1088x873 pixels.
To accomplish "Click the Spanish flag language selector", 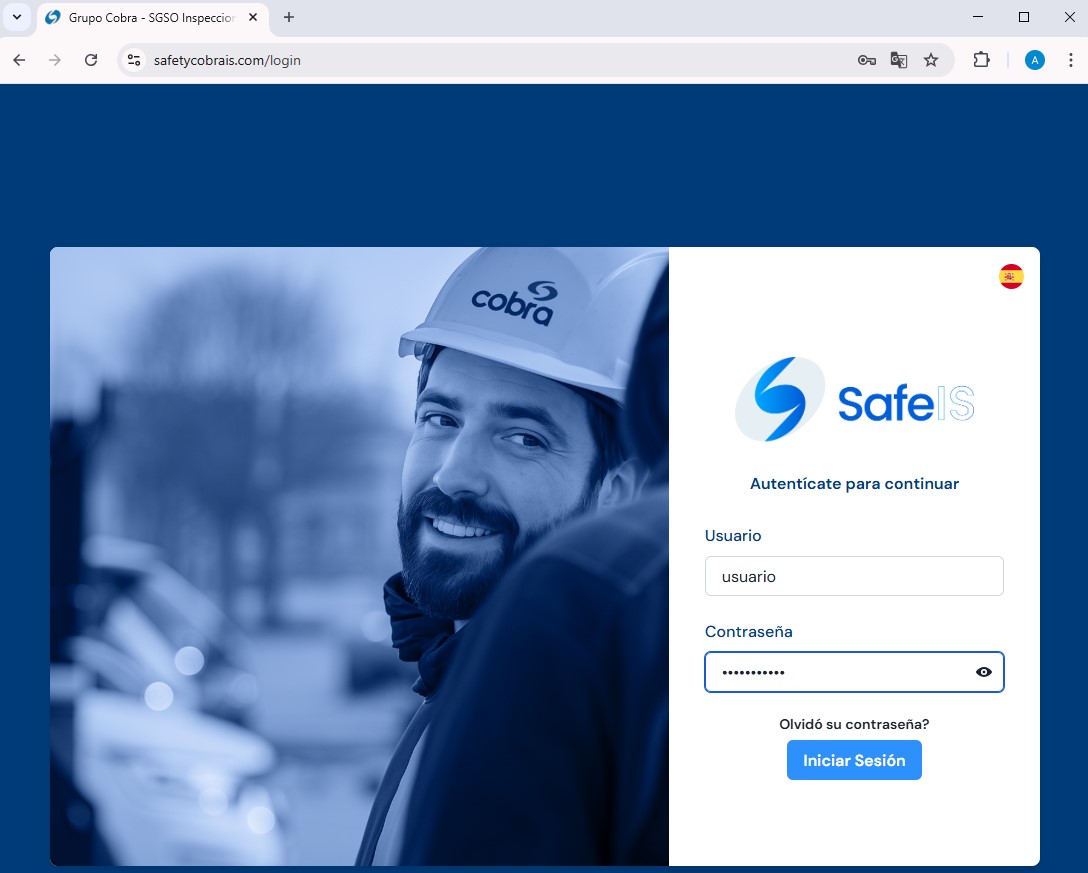I will [x=1011, y=276].
